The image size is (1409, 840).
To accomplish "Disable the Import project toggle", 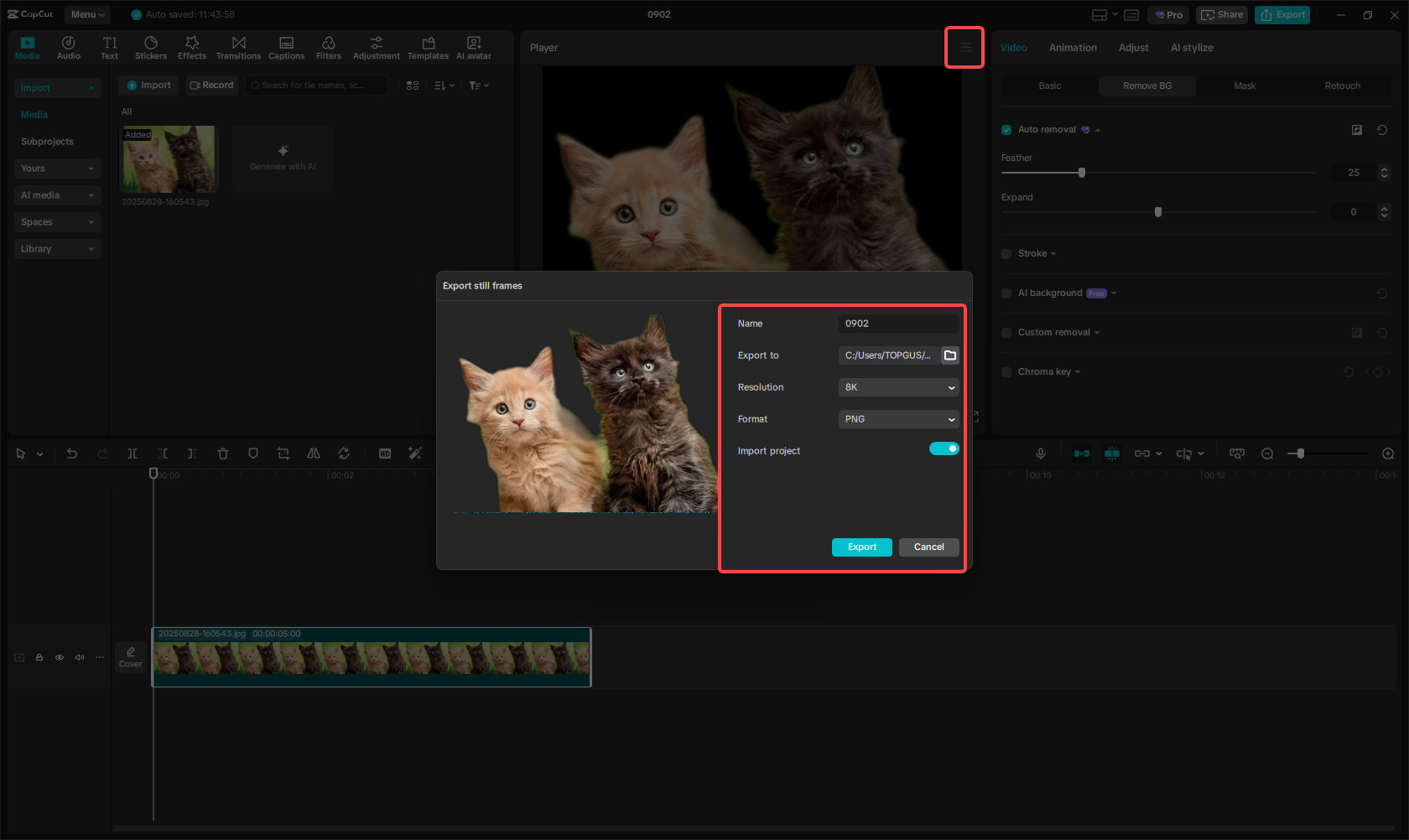I will pyautogui.click(x=944, y=449).
